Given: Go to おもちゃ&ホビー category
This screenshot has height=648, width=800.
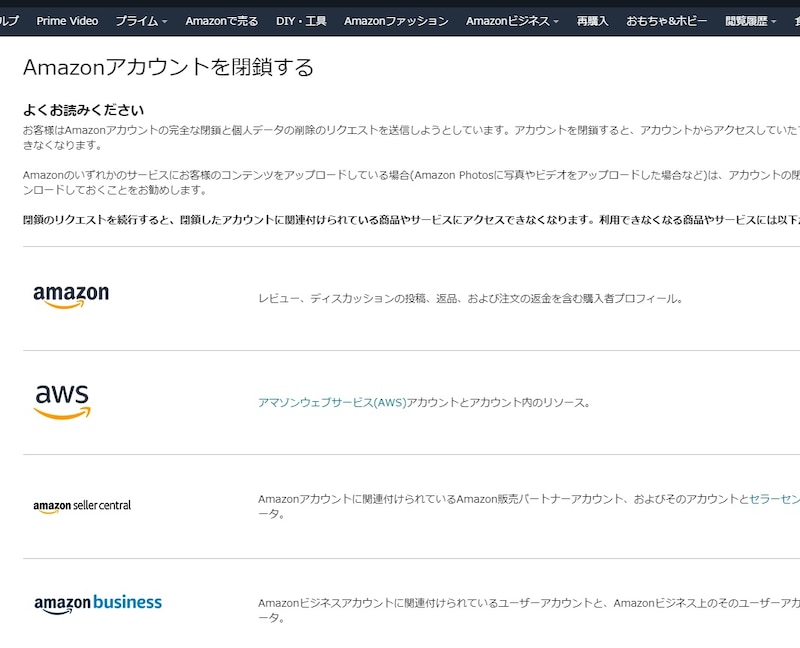Looking at the screenshot, I should (666, 21).
